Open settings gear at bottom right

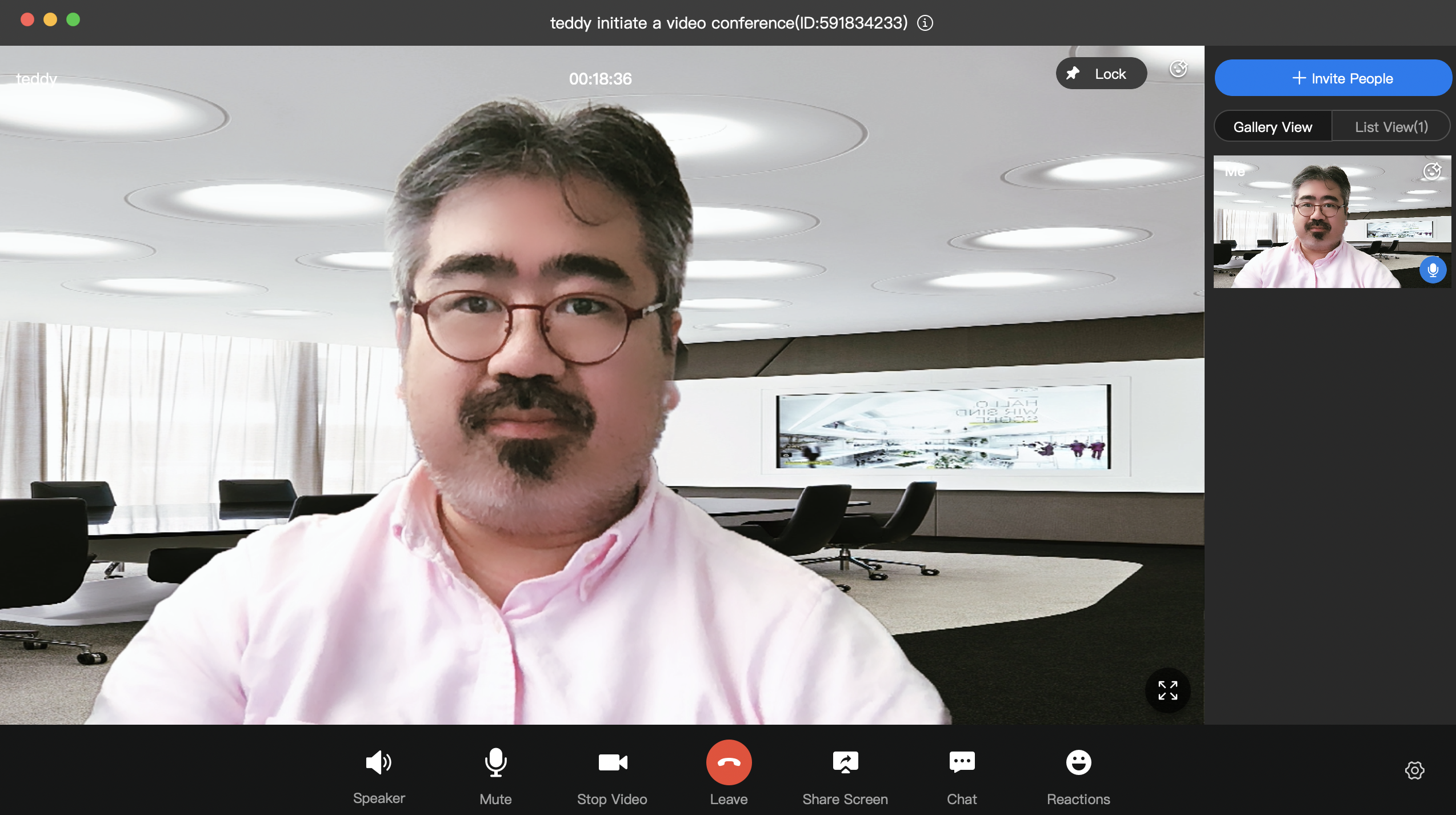click(x=1414, y=770)
